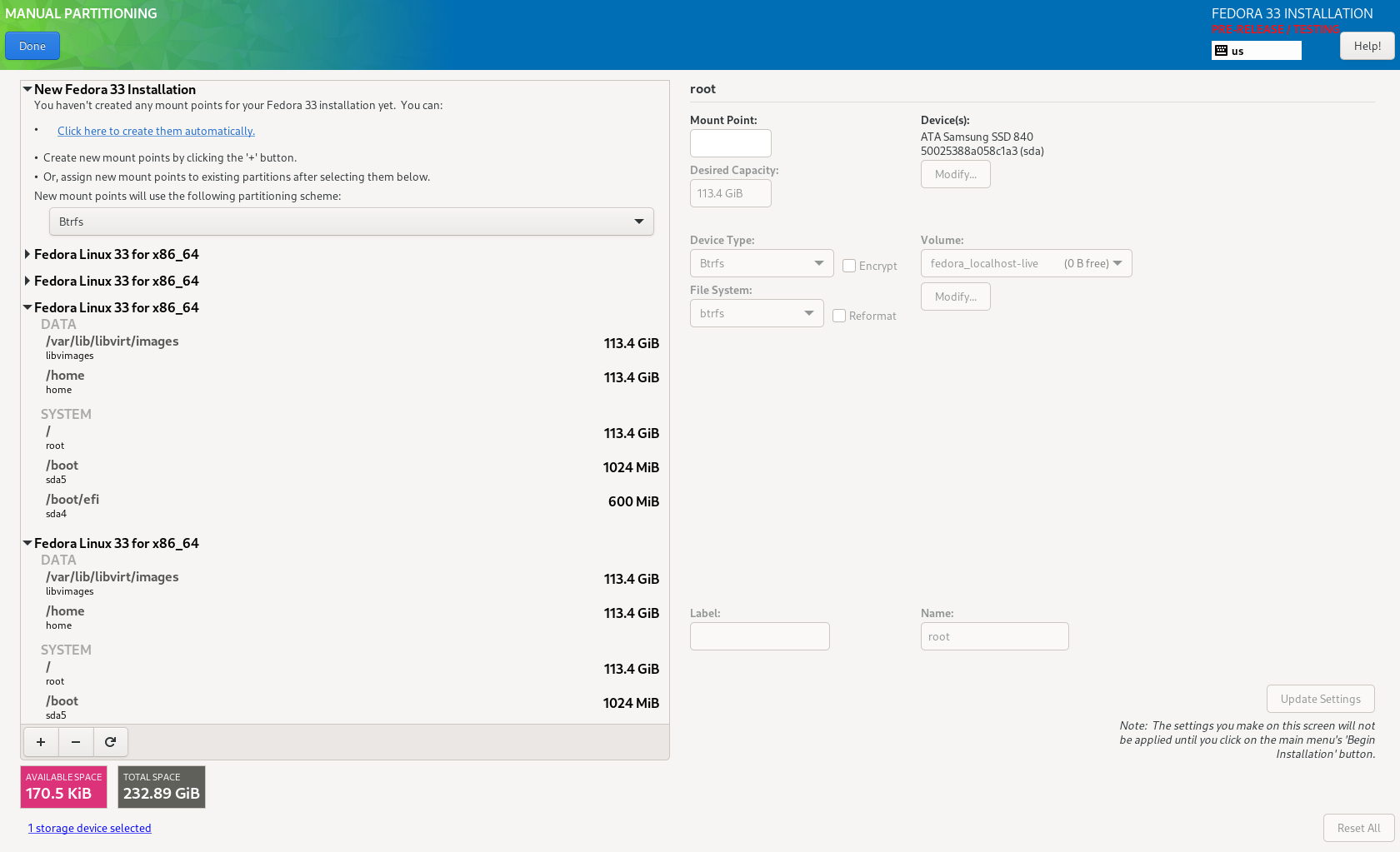Click Modify under Volume
This screenshot has width=1400, height=852.
click(955, 296)
